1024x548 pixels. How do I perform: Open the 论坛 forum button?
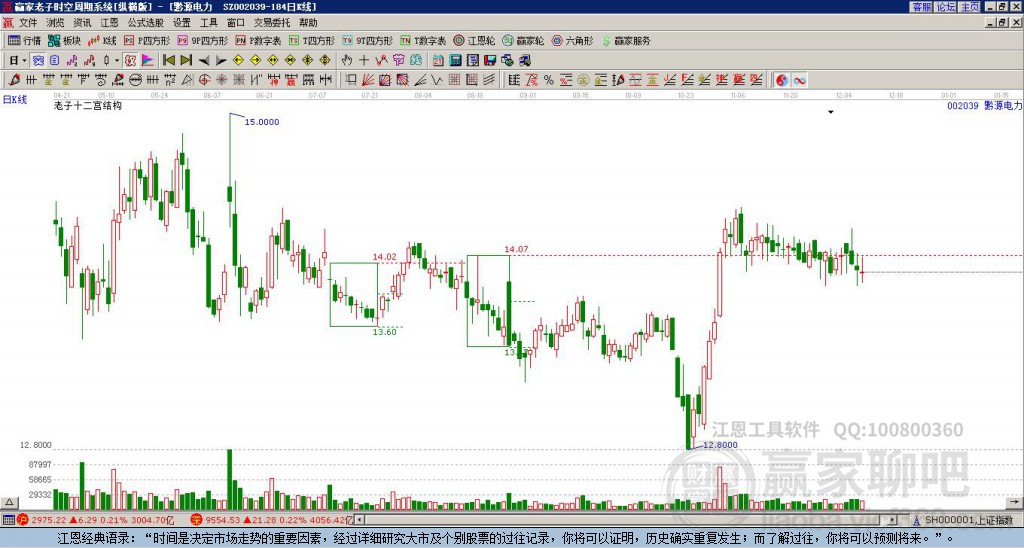(946, 7)
